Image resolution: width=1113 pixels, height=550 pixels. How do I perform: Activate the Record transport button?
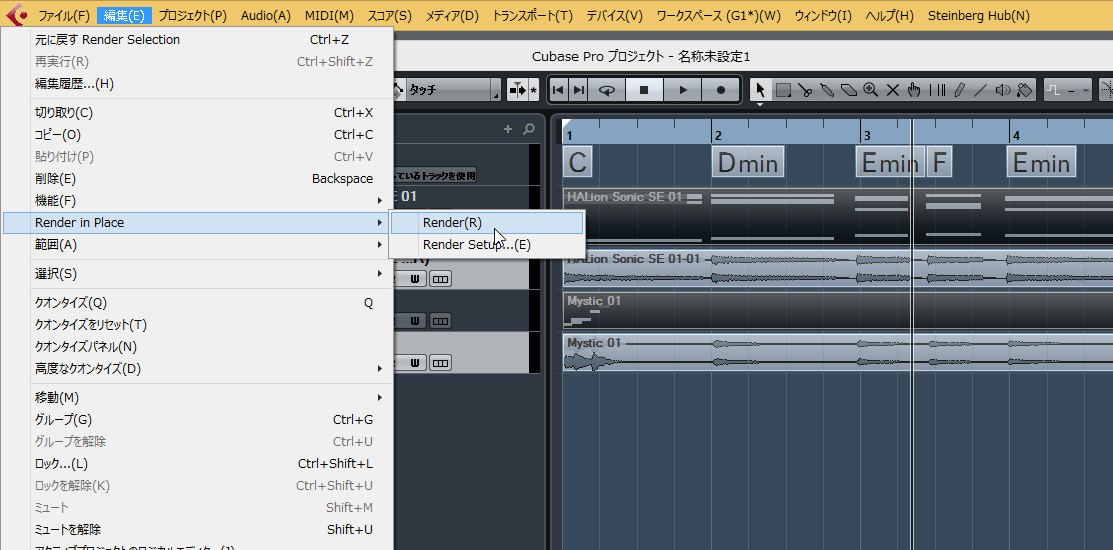click(720, 90)
